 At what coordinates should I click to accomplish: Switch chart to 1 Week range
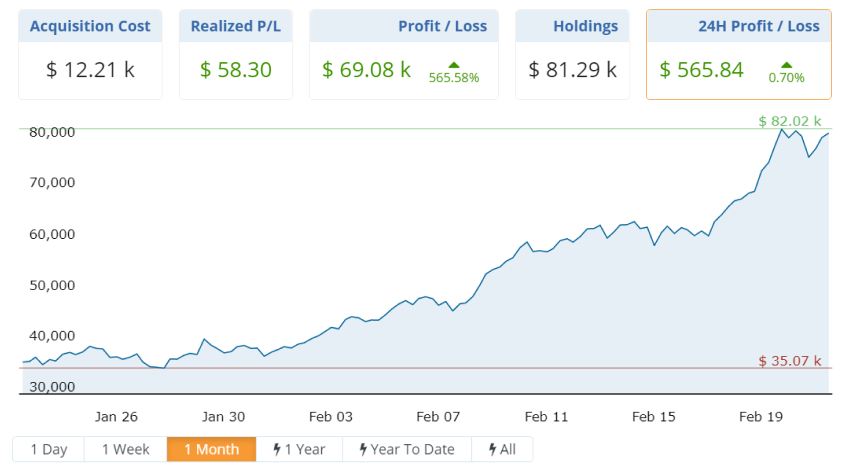(125, 450)
